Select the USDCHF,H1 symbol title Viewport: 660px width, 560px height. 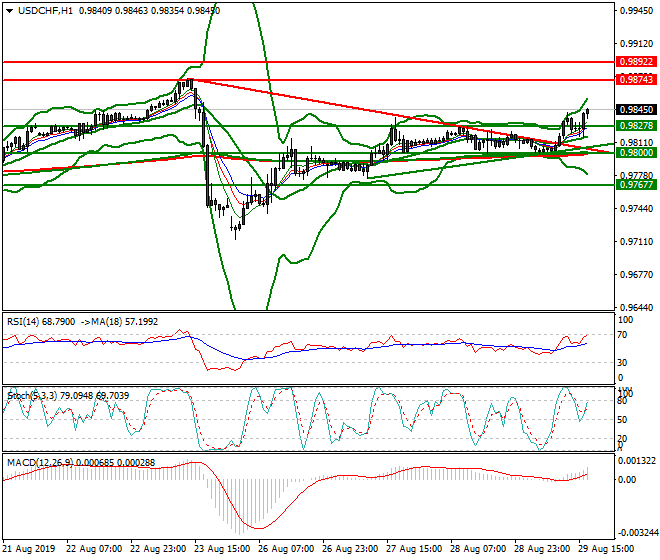pyautogui.click(x=45, y=11)
